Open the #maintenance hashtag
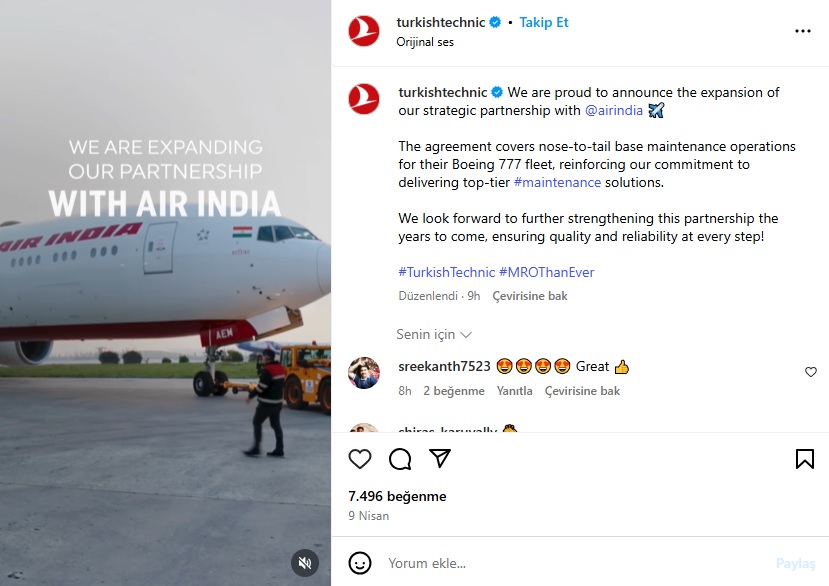This screenshot has width=829, height=586. pos(557,182)
